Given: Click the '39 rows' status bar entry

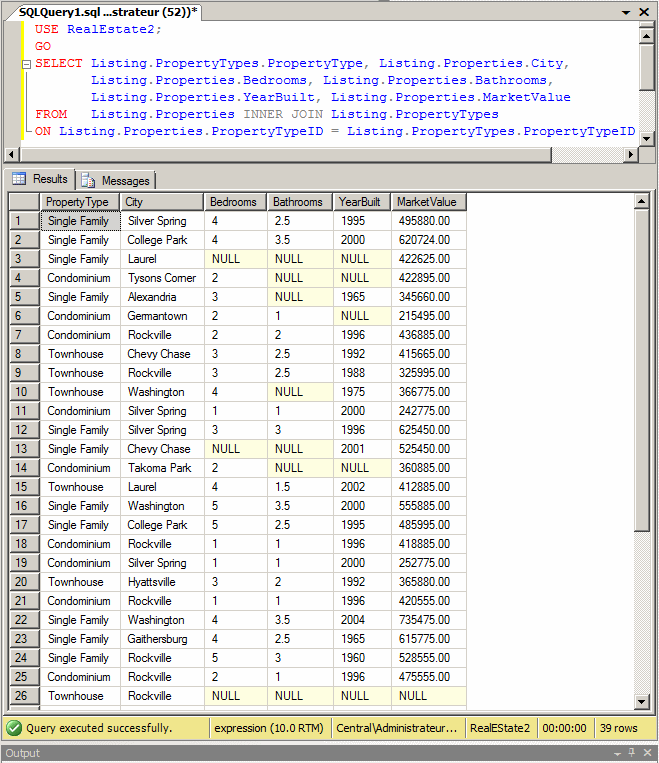Looking at the screenshot, I should 619,728.
